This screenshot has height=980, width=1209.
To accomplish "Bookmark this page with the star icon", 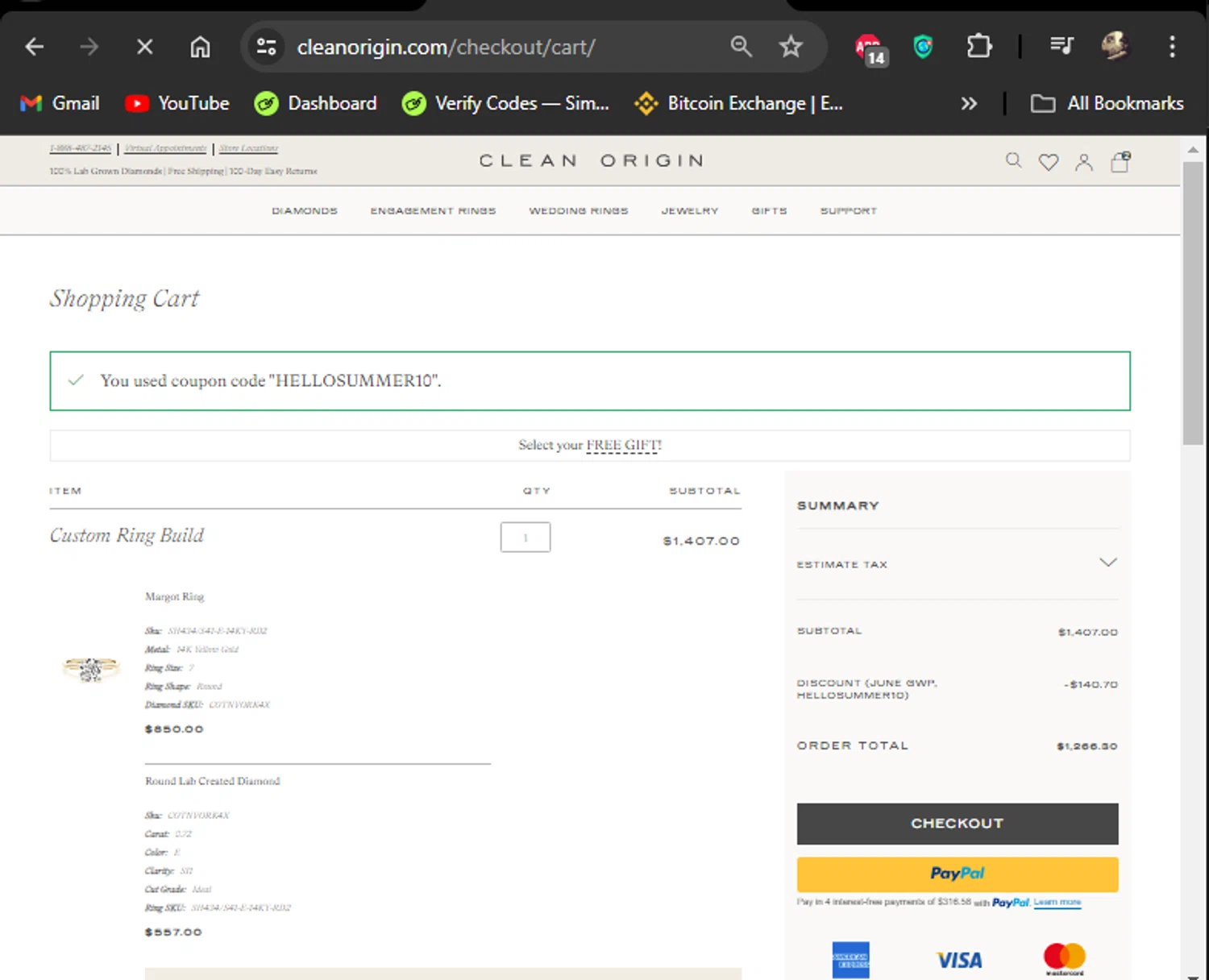I will [791, 47].
